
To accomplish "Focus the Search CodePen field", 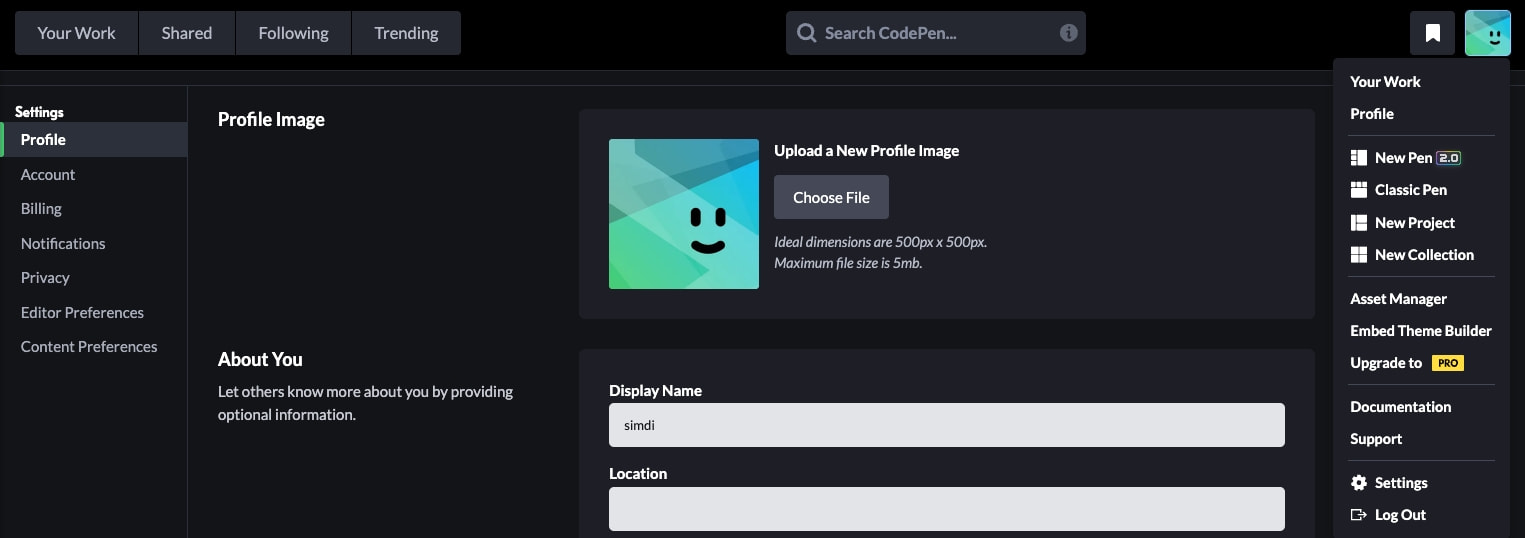I will (x=936, y=33).
